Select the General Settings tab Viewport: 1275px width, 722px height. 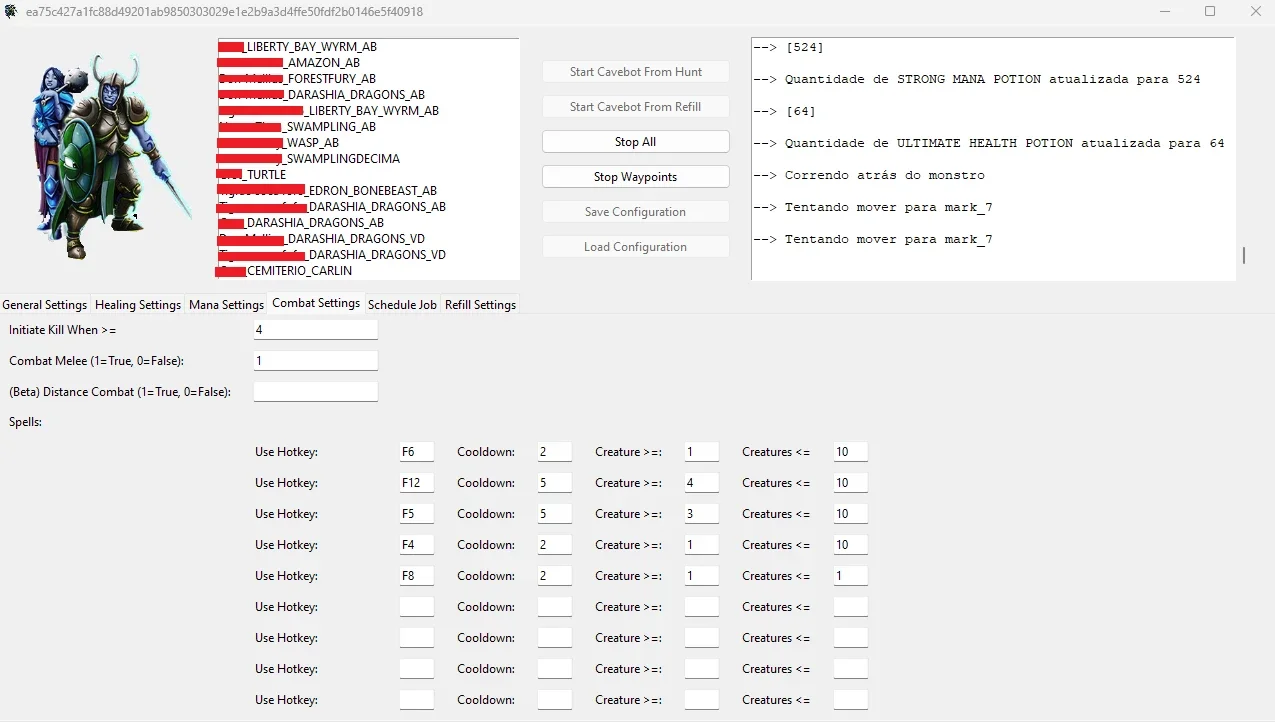pyautogui.click(x=45, y=305)
